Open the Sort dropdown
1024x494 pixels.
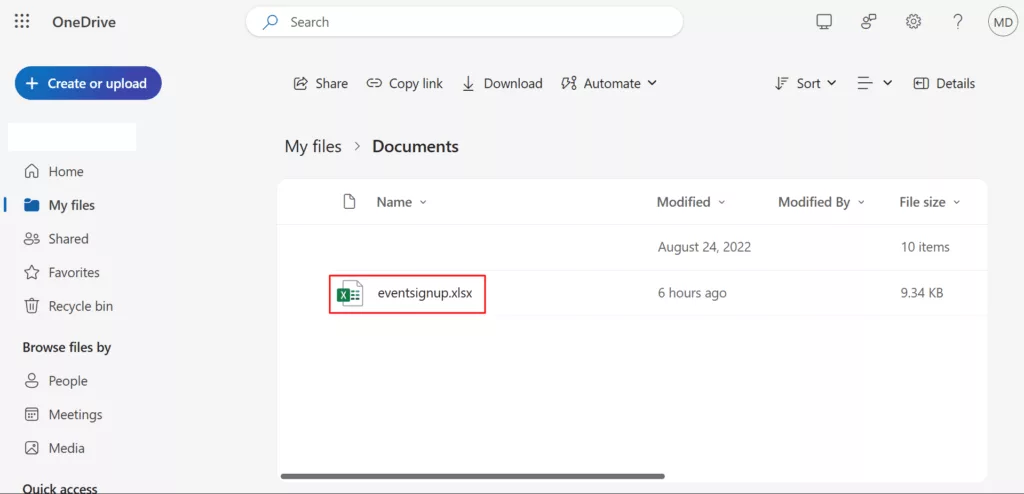click(805, 84)
